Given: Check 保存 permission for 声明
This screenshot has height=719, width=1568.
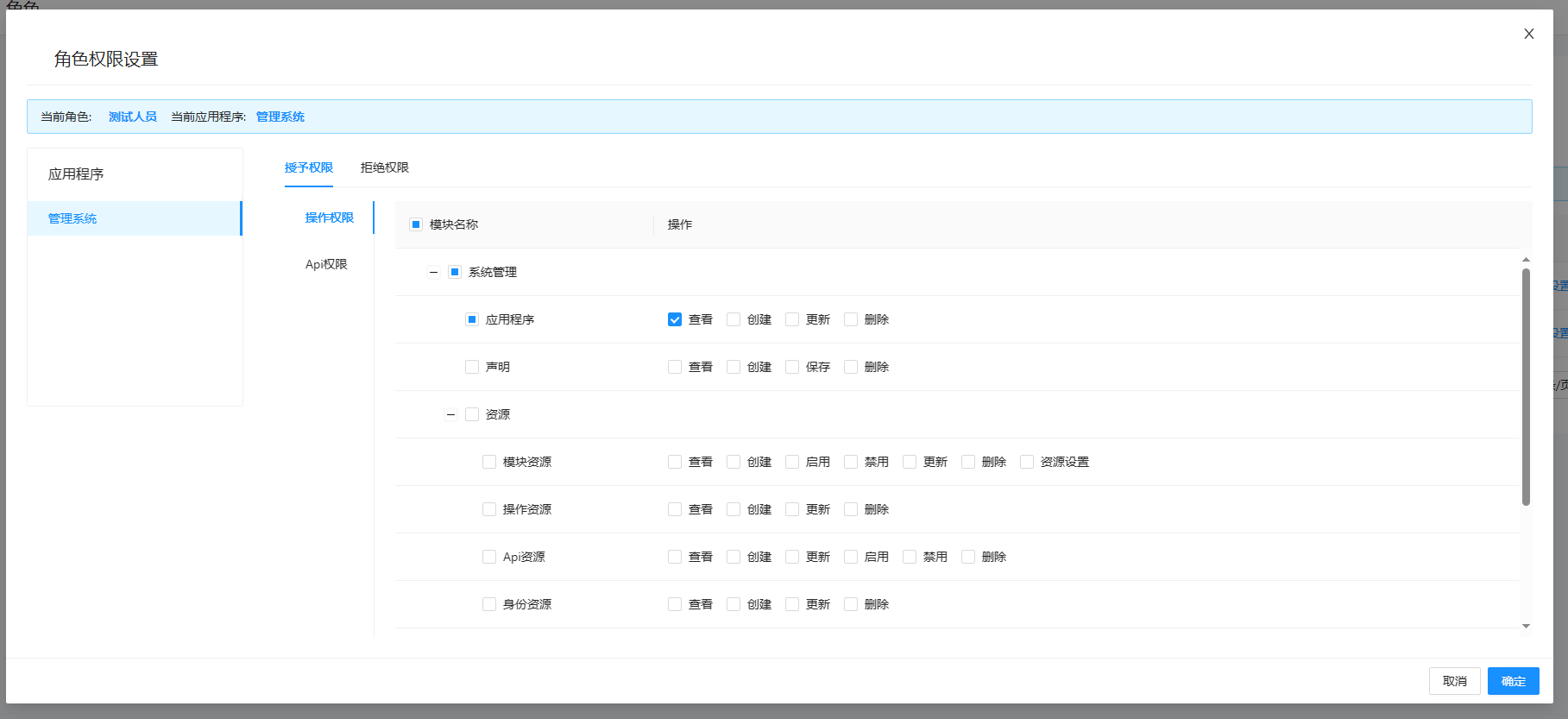Looking at the screenshot, I should (x=792, y=367).
